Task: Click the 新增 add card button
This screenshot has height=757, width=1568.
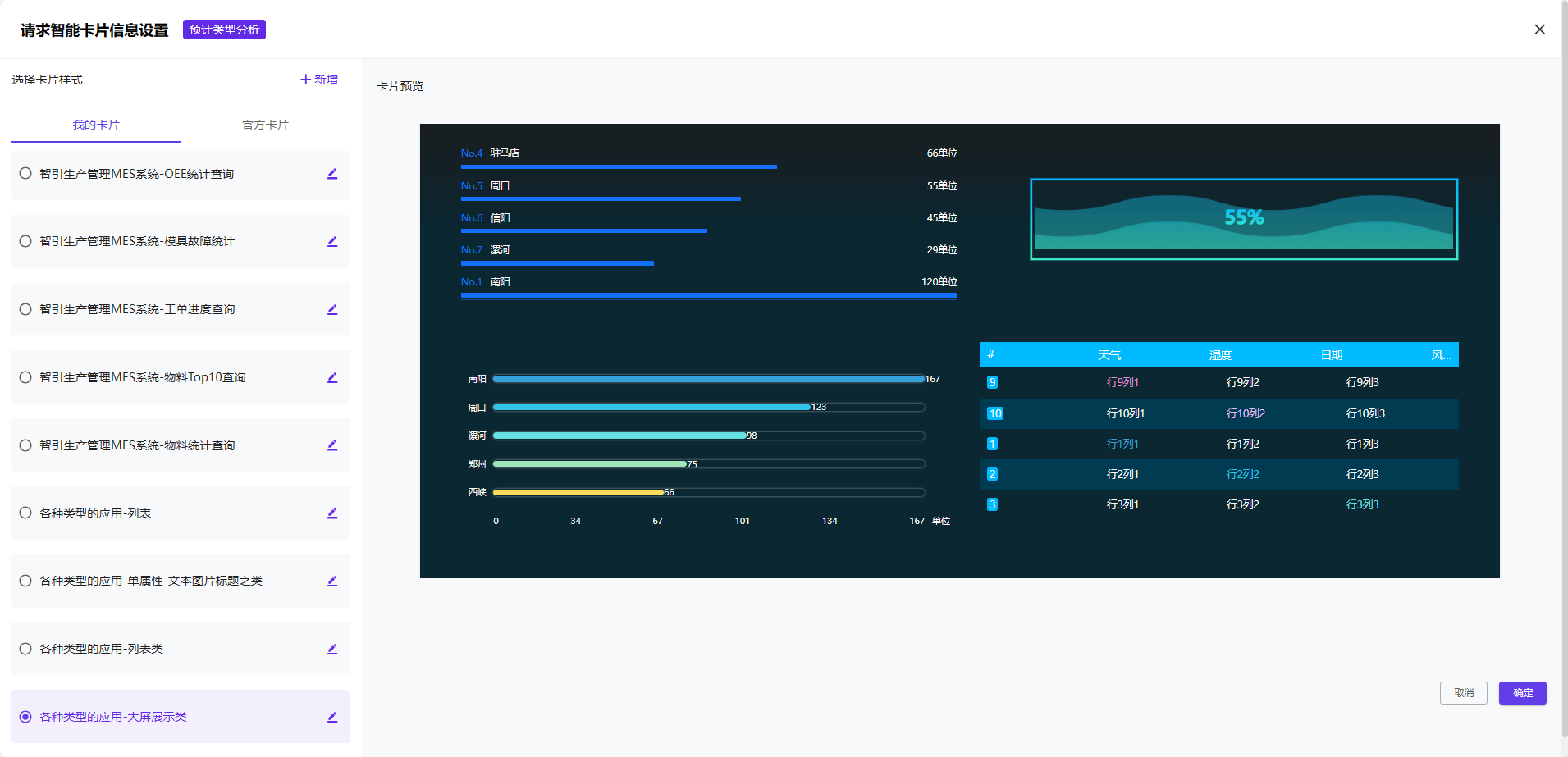Action: click(x=319, y=80)
